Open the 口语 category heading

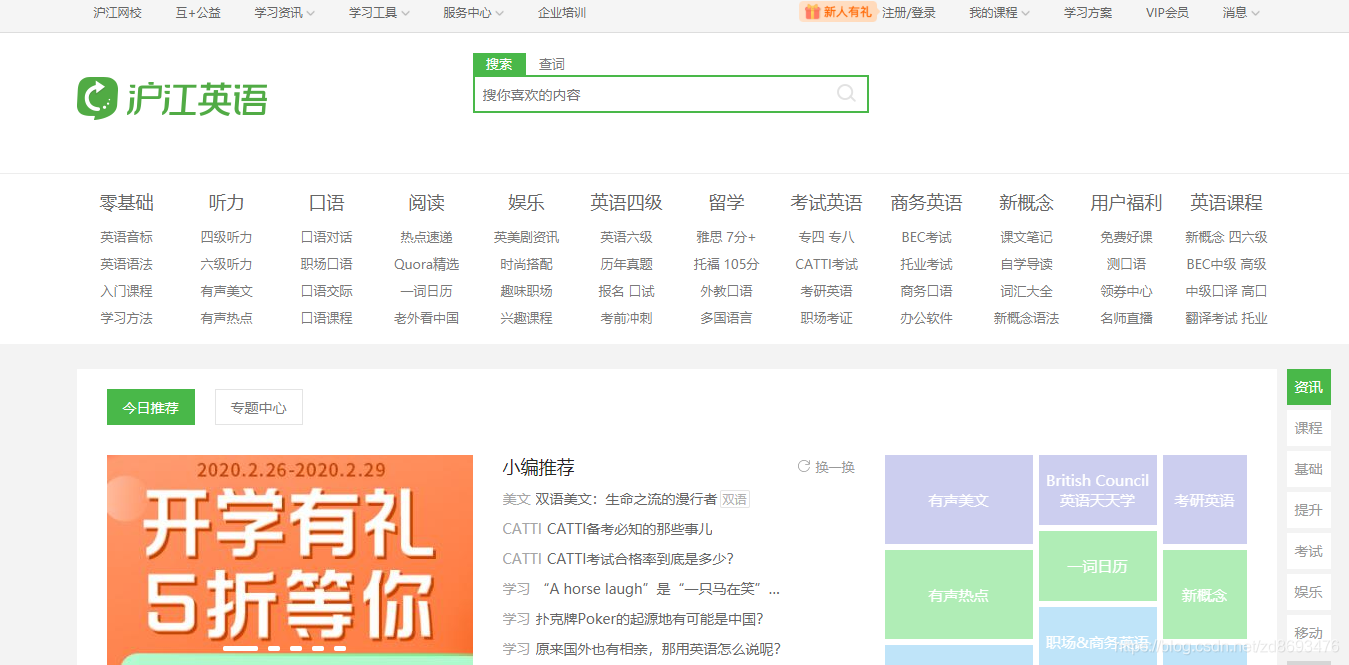(327, 203)
